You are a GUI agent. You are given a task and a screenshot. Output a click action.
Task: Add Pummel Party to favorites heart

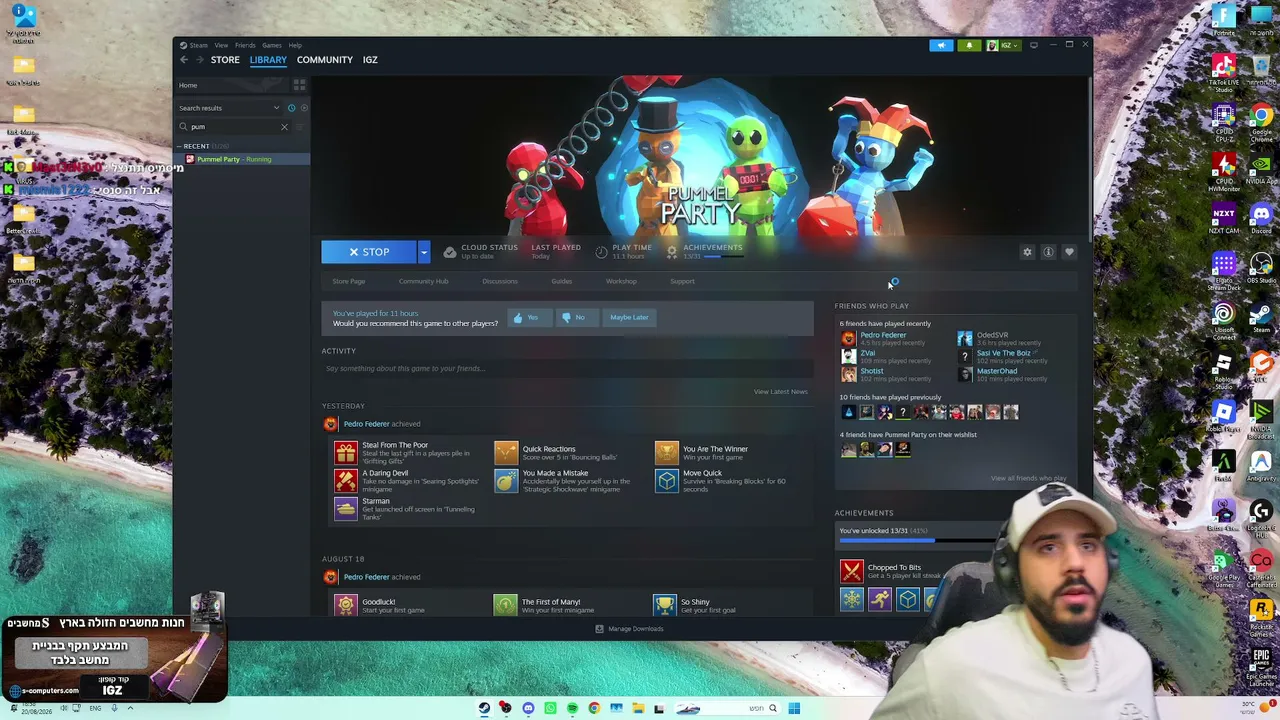click(1069, 252)
